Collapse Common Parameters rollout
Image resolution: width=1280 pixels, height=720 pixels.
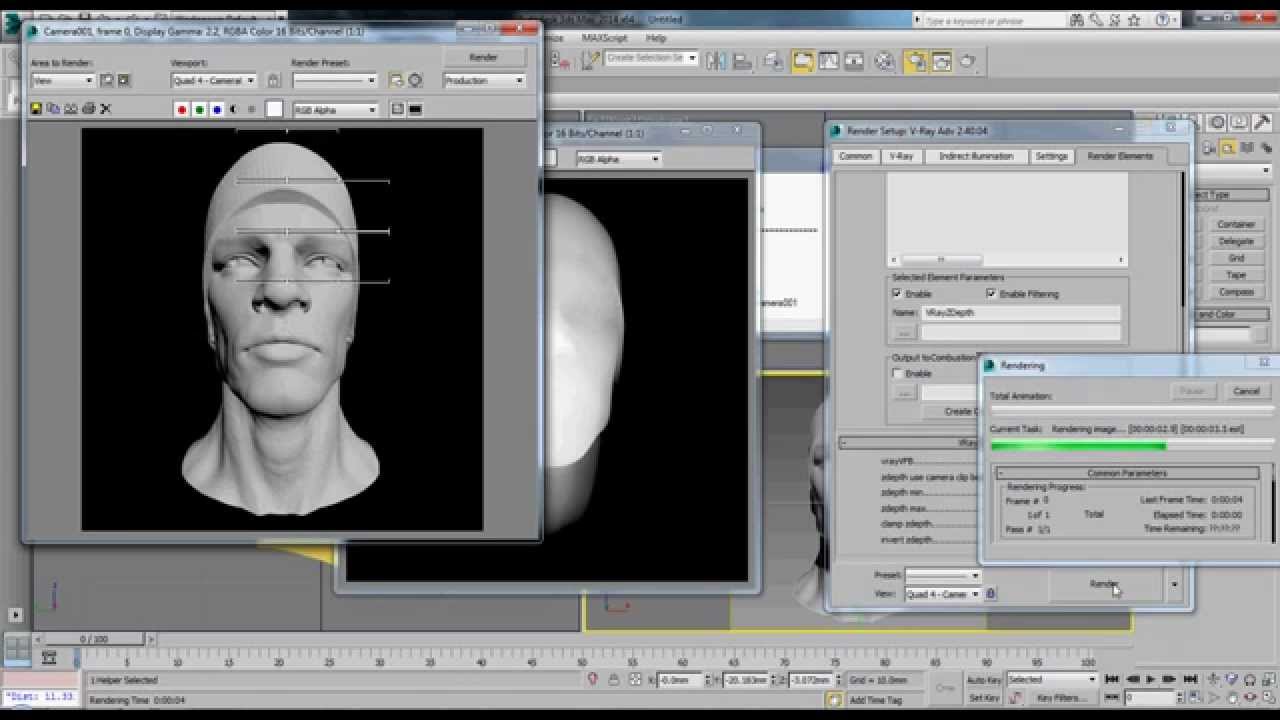(1127, 473)
